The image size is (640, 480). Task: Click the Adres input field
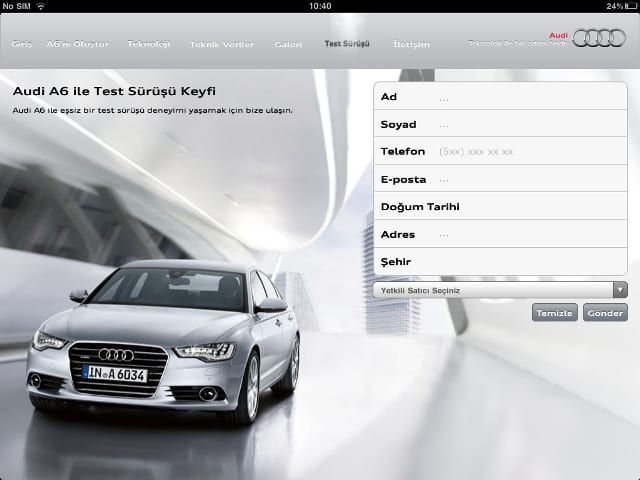click(500, 234)
